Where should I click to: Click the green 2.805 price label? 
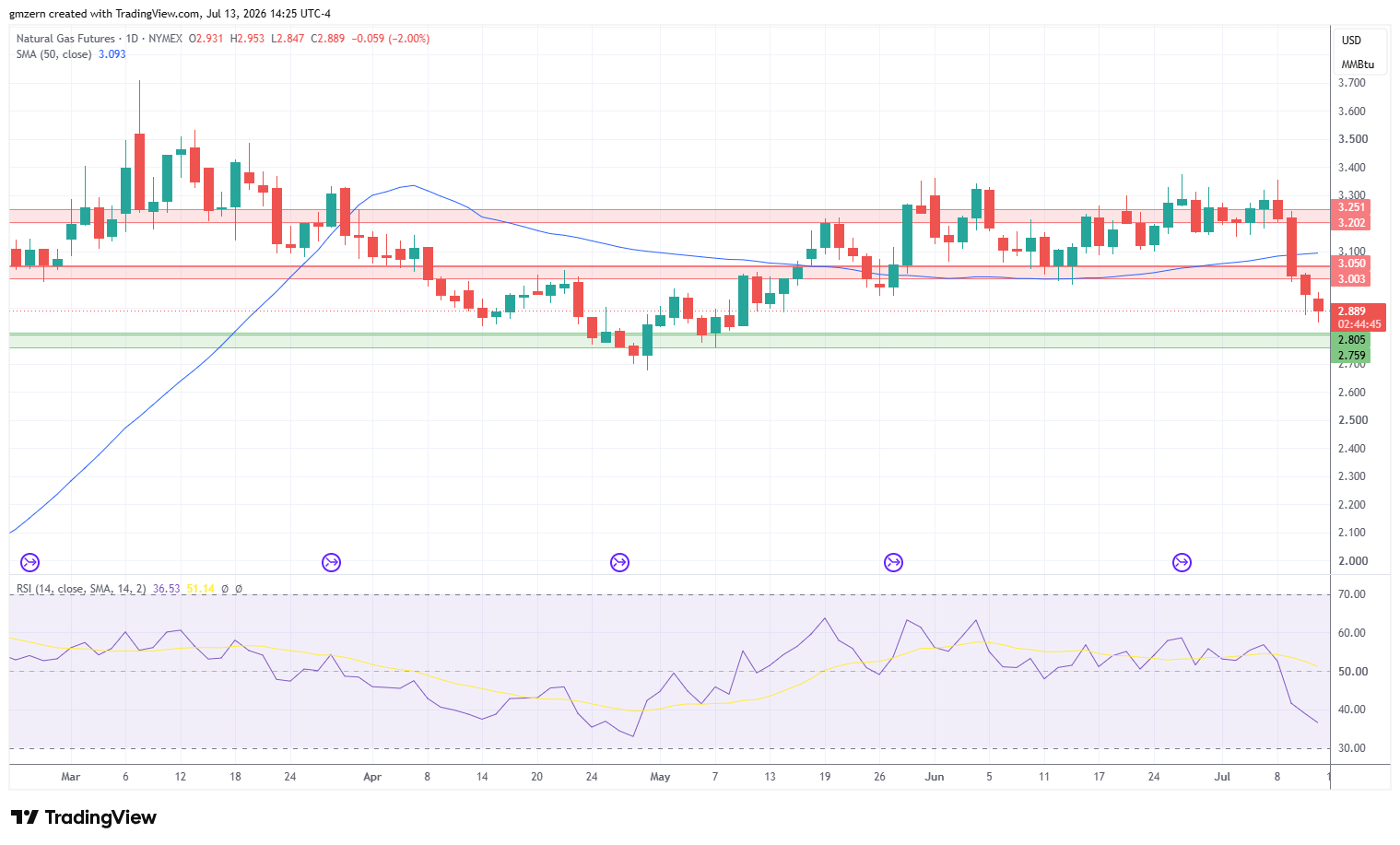(x=1351, y=340)
